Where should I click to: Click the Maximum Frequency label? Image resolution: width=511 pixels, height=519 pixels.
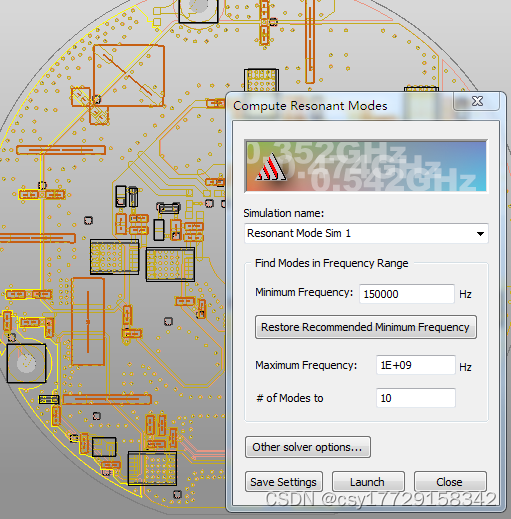tap(306, 365)
